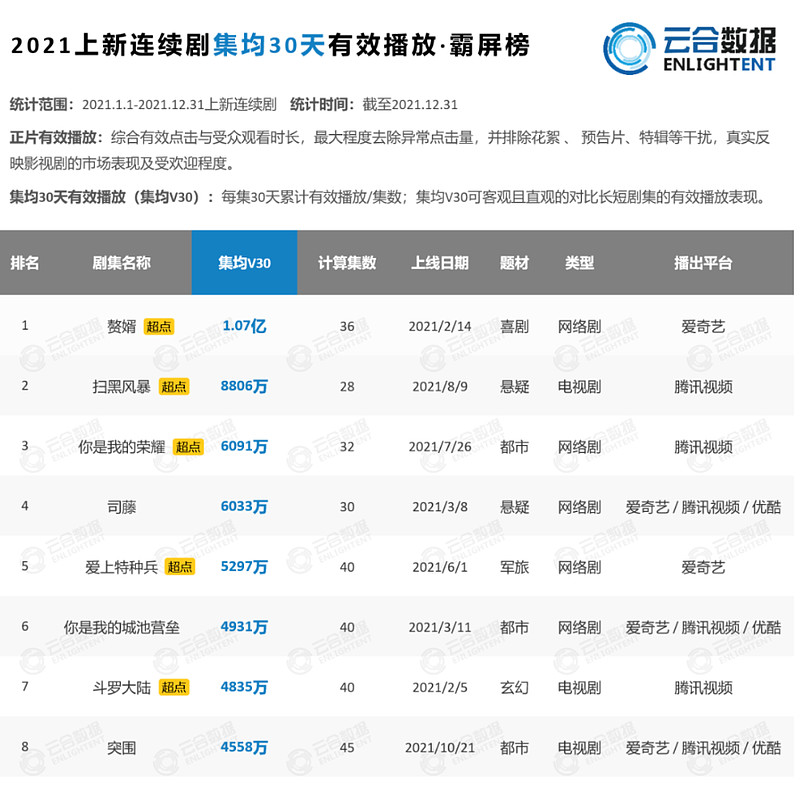The image size is (800, 789).
Task: Click the 上线日期 column header
Action: tap(440, 262)
